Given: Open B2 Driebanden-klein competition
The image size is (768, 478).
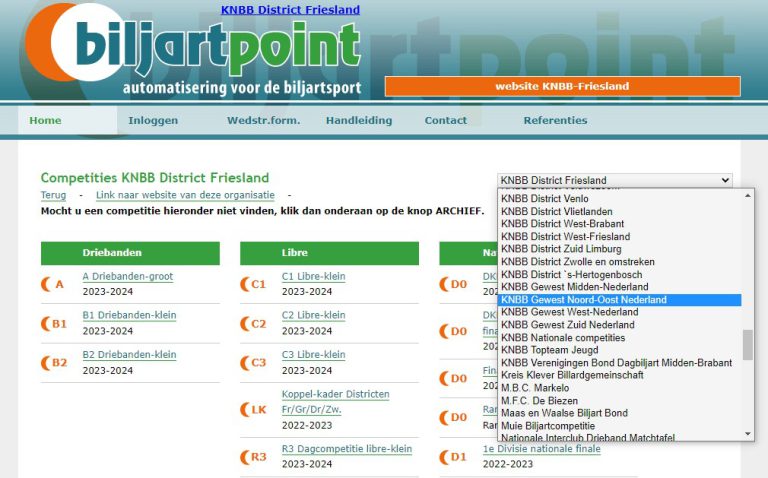Looking at the screenshot, I should click(x=129, y=355).
